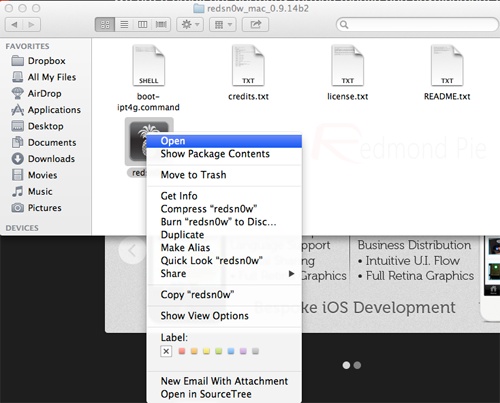
Task: Choose Move to Trash
Action: tap(224, 175)
